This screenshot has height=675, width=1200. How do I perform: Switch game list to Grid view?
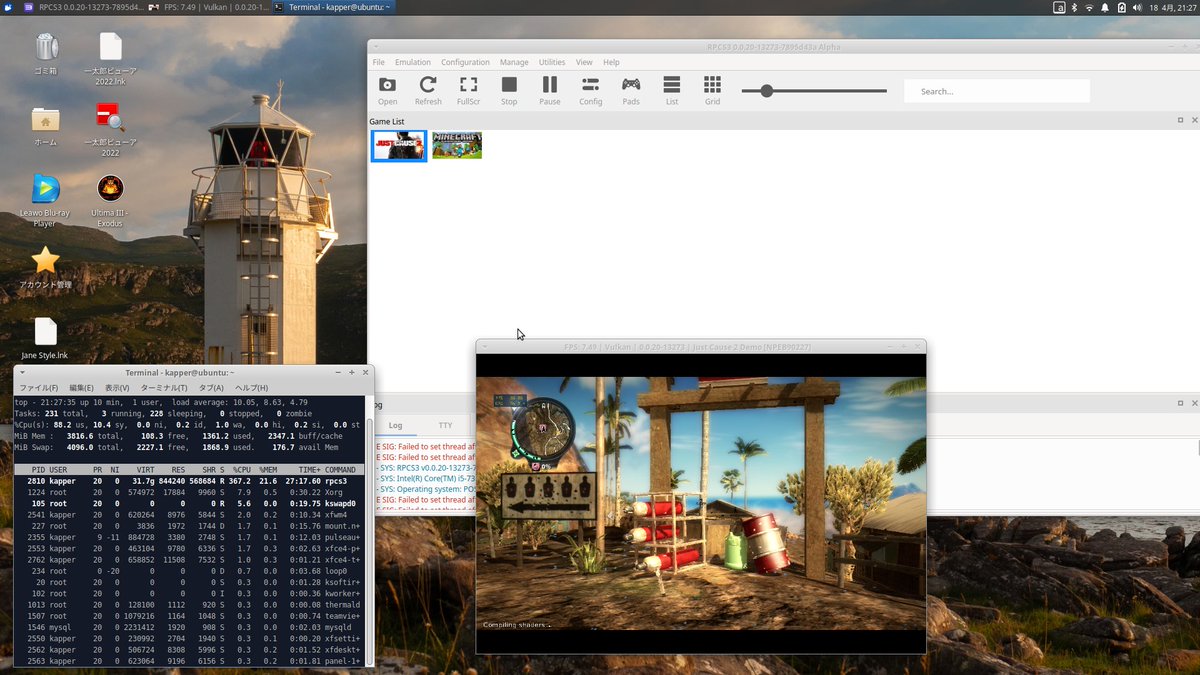point(712,91)
